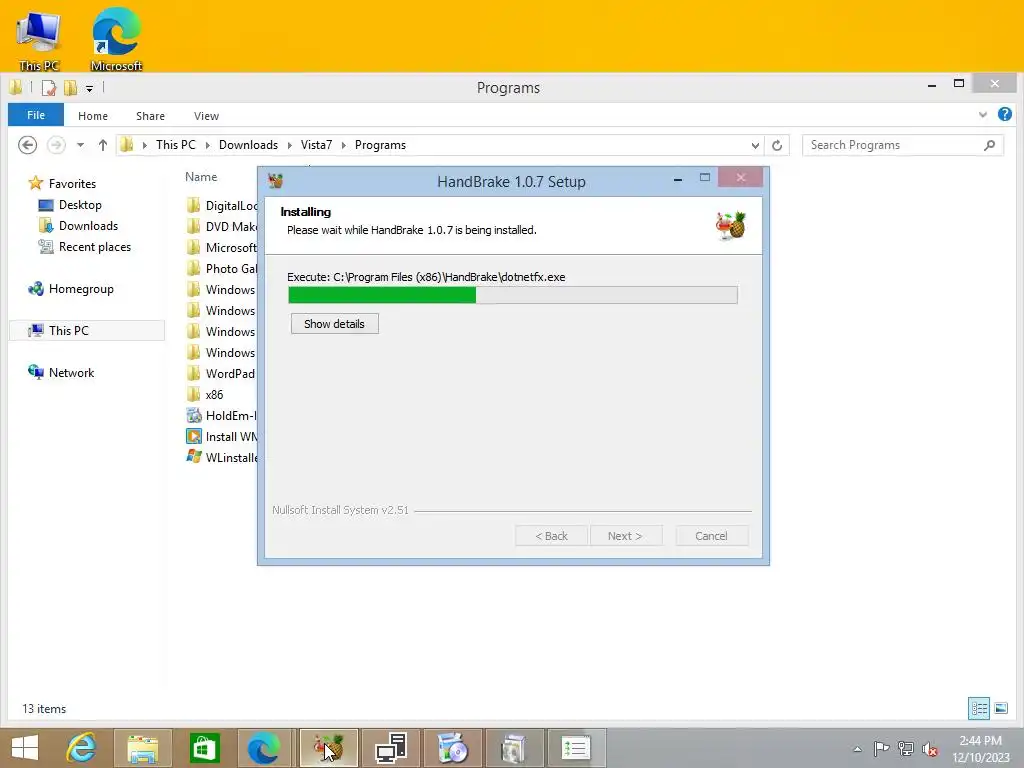This screenshot has height=768, width=1024.
Task: Click the greyed-out Back button
Action: [x=551, y=536]
